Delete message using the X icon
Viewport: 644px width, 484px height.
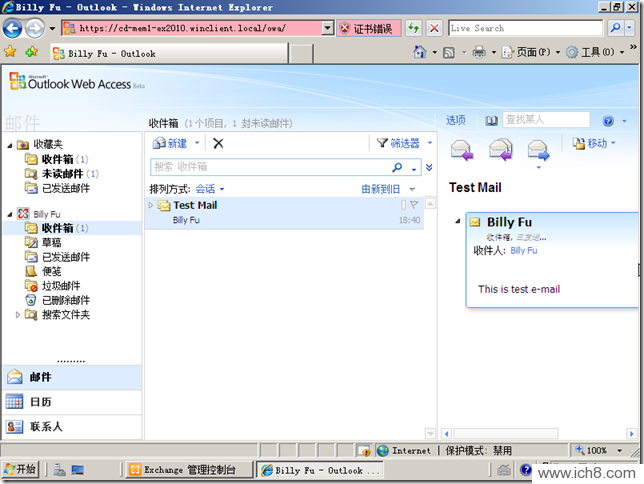click(x=218, y=143)
